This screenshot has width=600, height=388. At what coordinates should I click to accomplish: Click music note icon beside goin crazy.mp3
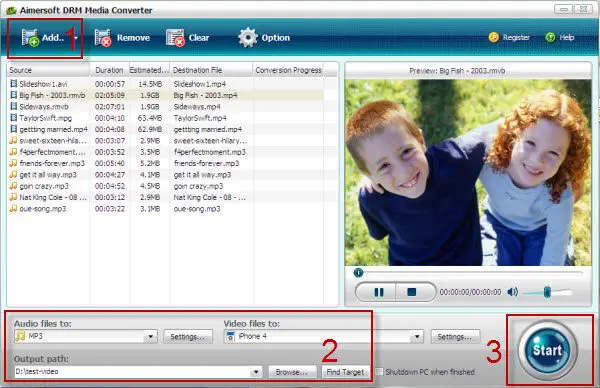coord(13,186)
